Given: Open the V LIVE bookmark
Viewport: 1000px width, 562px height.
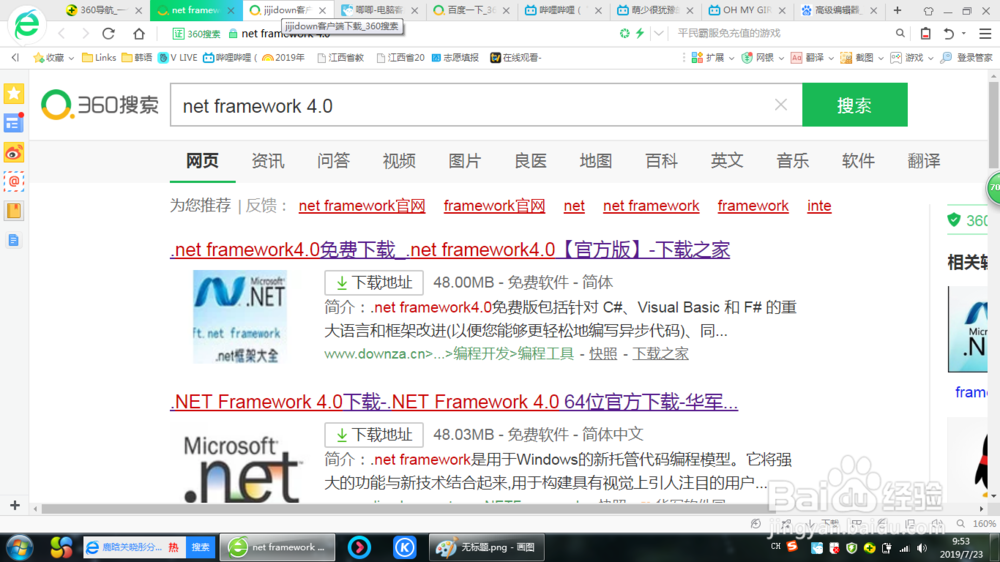Looking at the screenshot, I should tap(178, 57).
